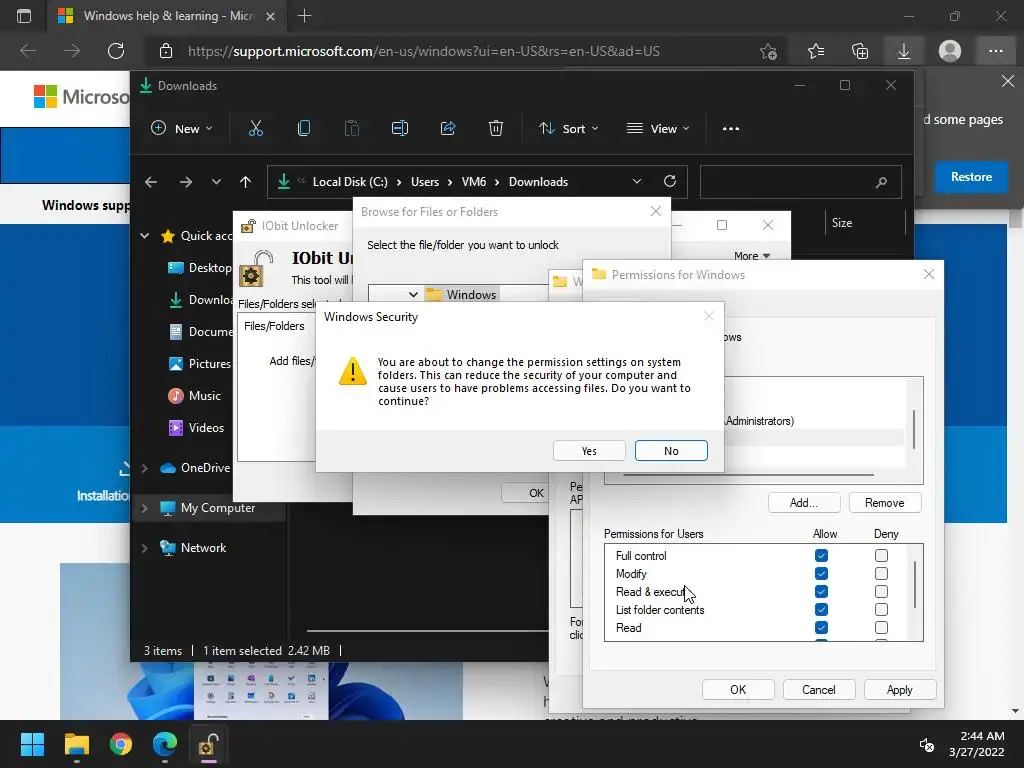Screen dimensions: 1024x768
Task: Check Deny for Read & execute
Action: [882, 592]
